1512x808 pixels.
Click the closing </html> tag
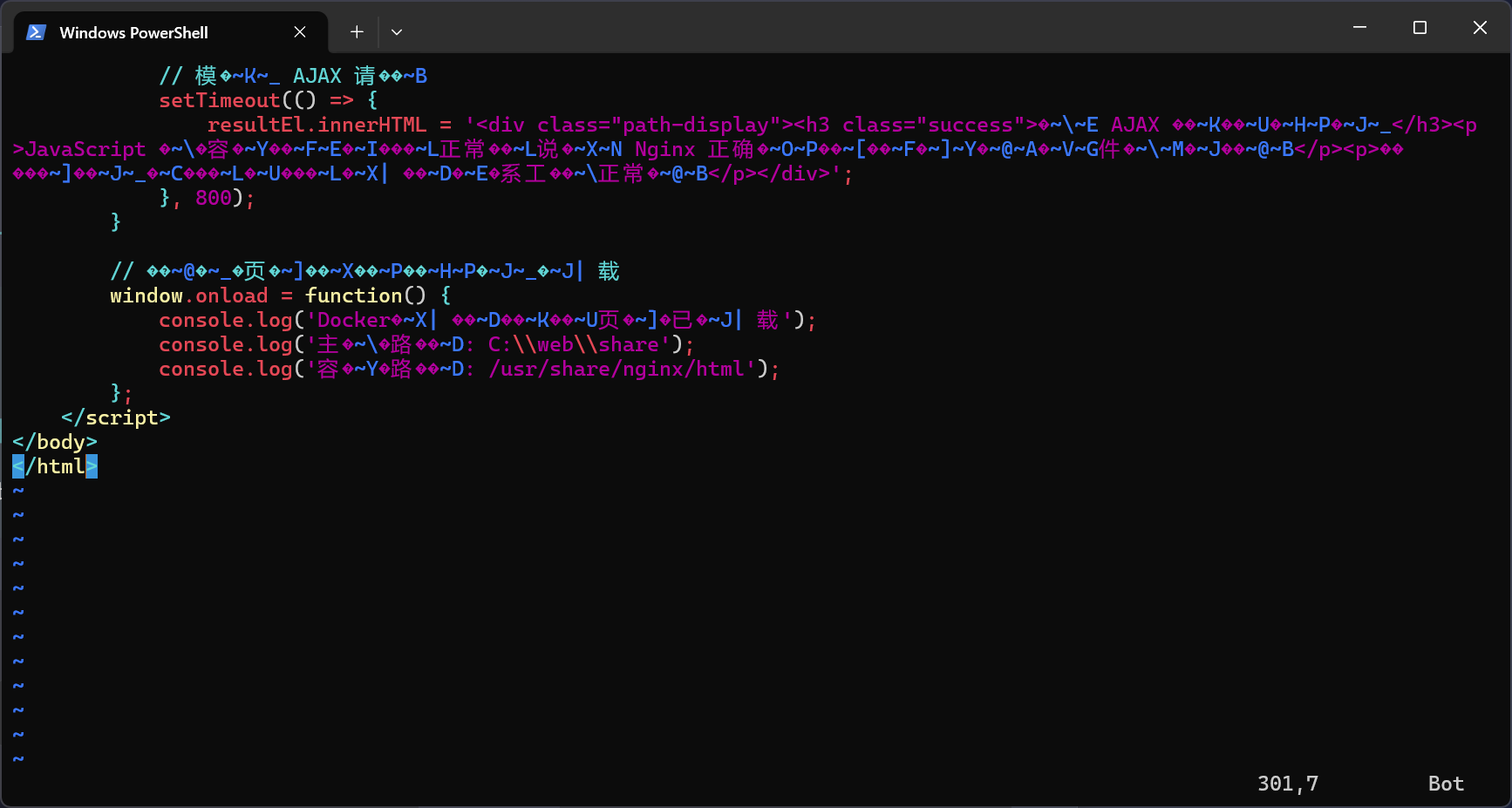(x=55, y=466)
